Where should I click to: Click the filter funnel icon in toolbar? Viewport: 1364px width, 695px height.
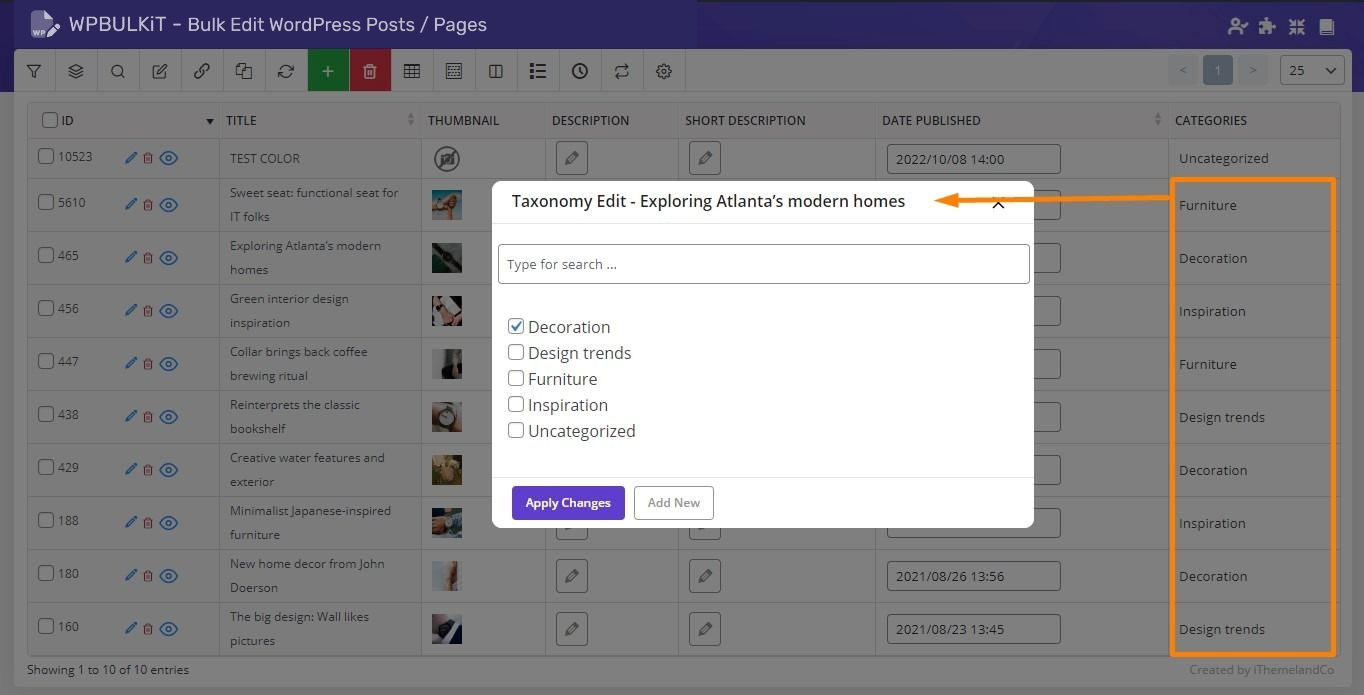[34, 71]
